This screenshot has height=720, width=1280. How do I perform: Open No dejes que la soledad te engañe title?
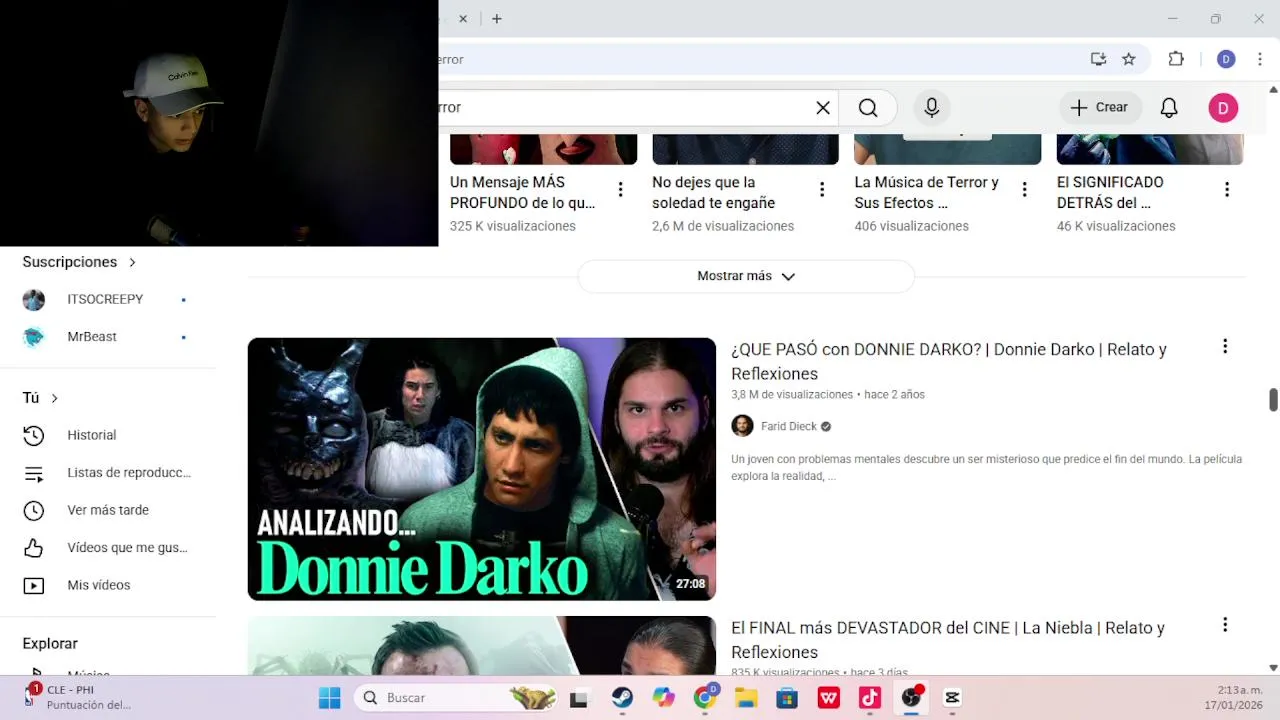714,192
